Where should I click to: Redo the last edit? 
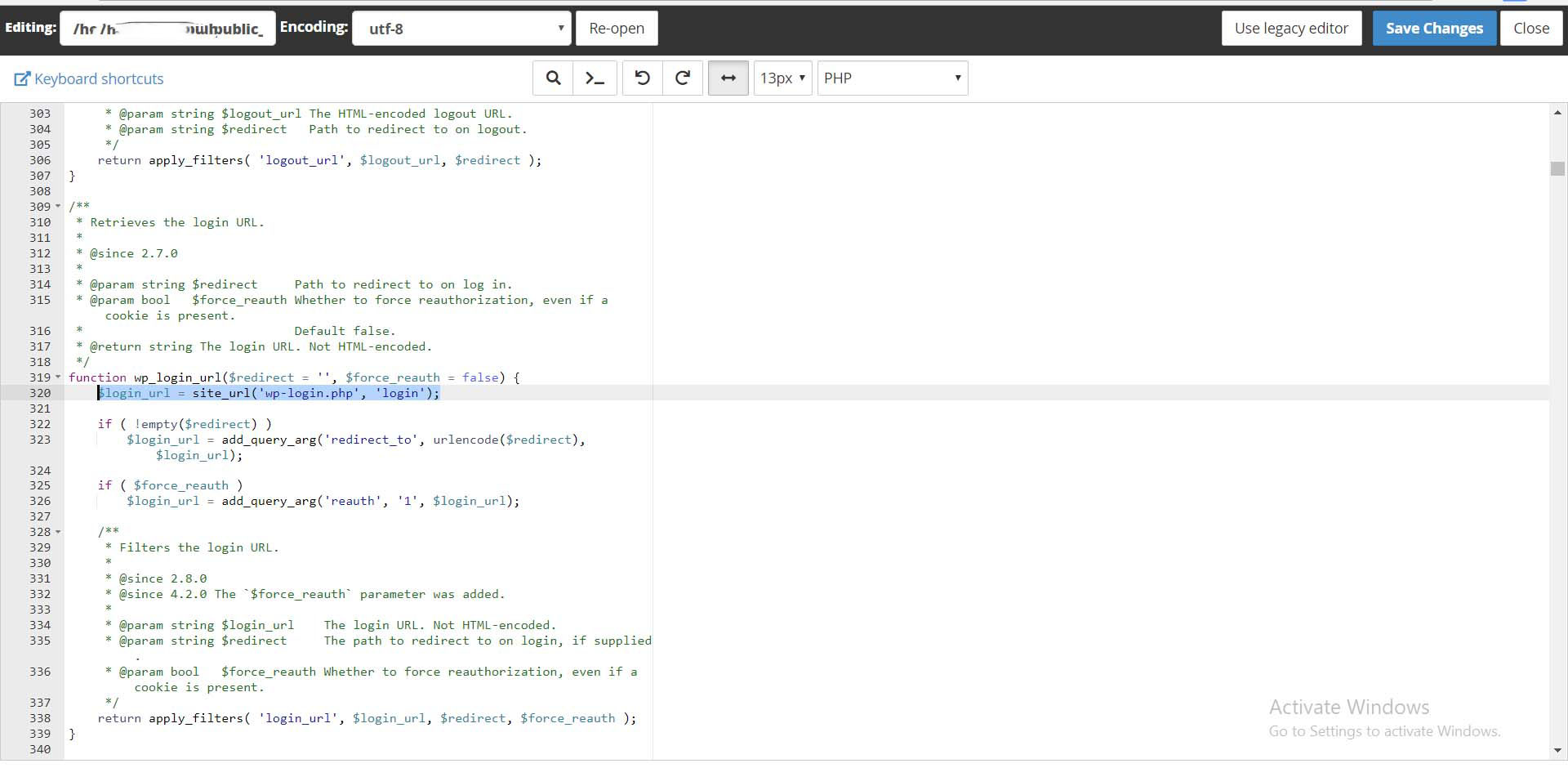pyautogui.click(x=683, y=78)
